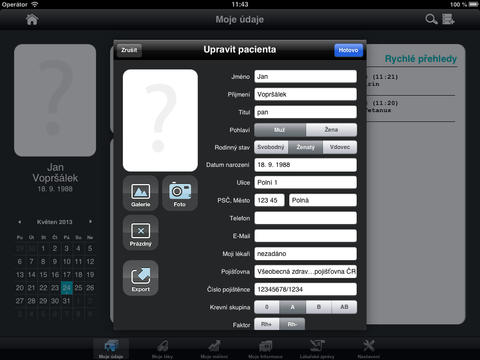
Task: Switch to Moje měření tab
Action: tap(214, 349)
